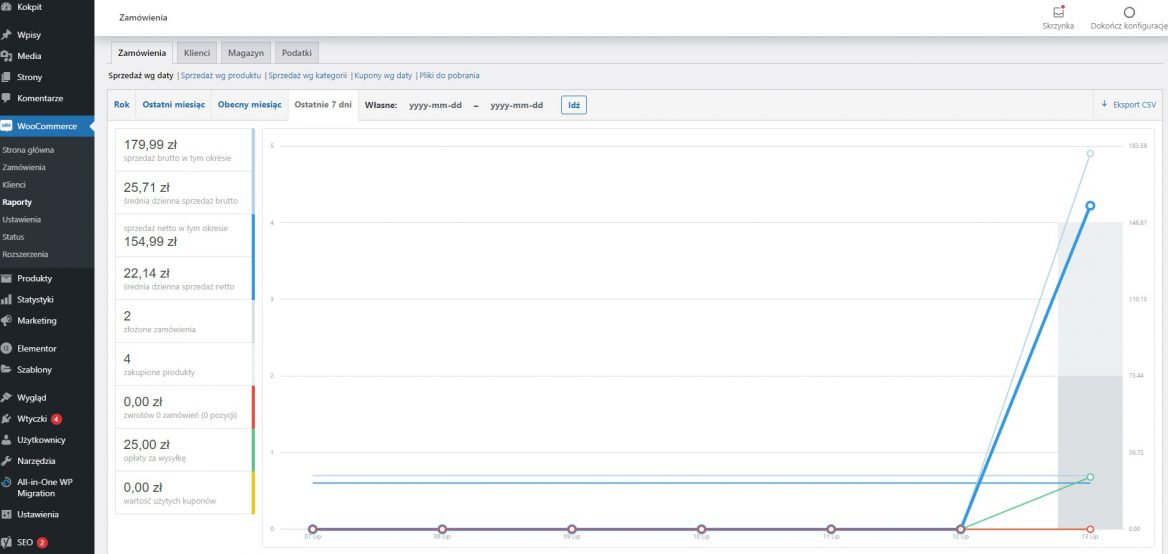
Task: Click the Marketing megaphone icon
Action: (6, 321)
